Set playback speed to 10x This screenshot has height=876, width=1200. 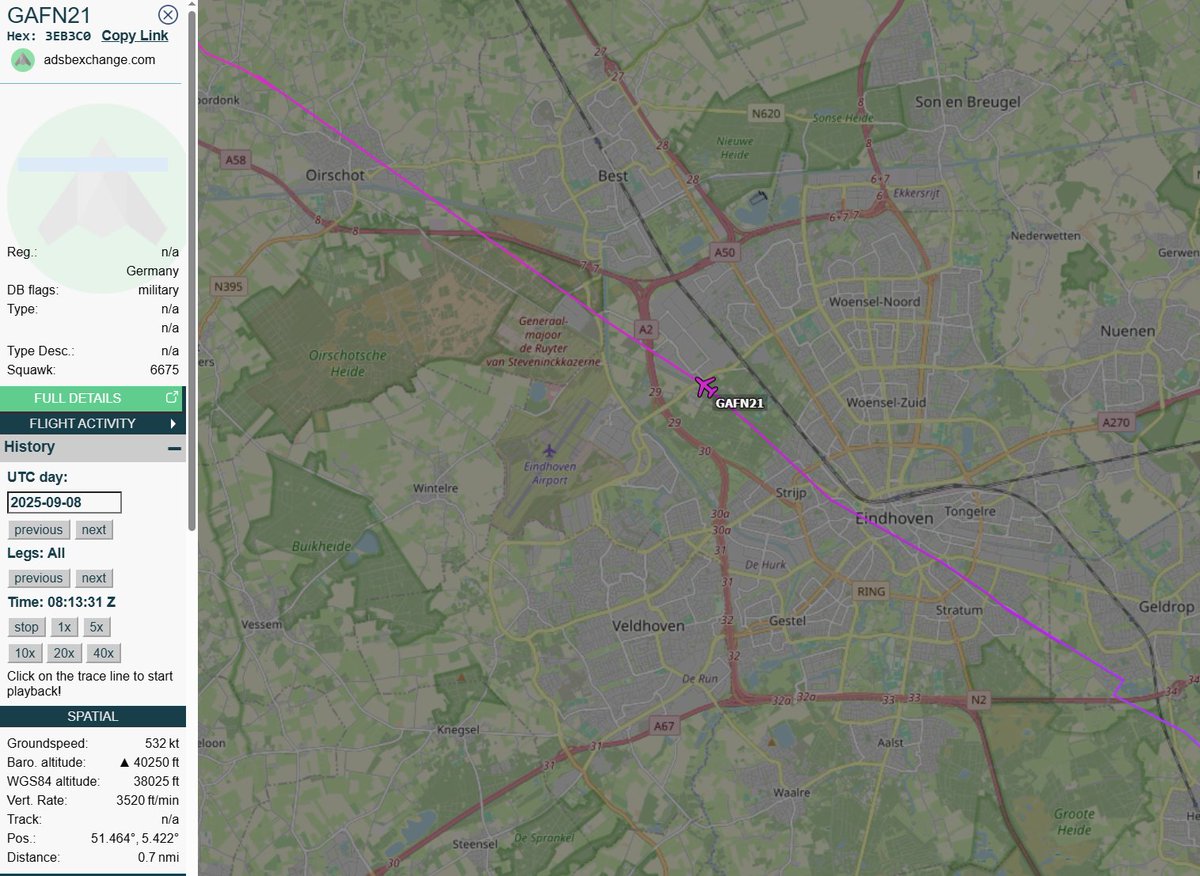point(25,653)
